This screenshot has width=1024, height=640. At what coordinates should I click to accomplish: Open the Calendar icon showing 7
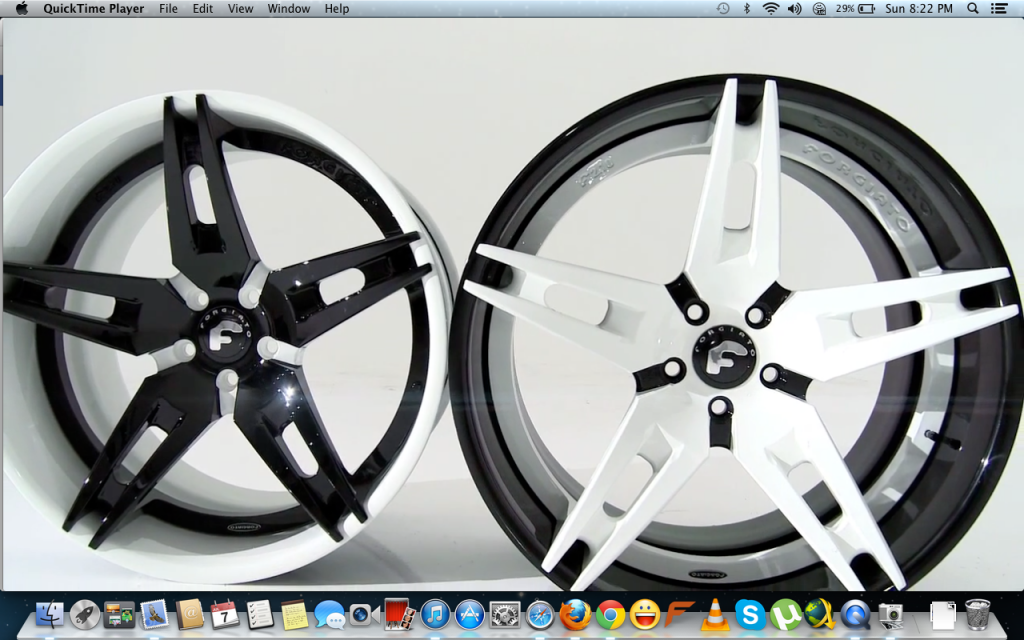coord(225,615)
